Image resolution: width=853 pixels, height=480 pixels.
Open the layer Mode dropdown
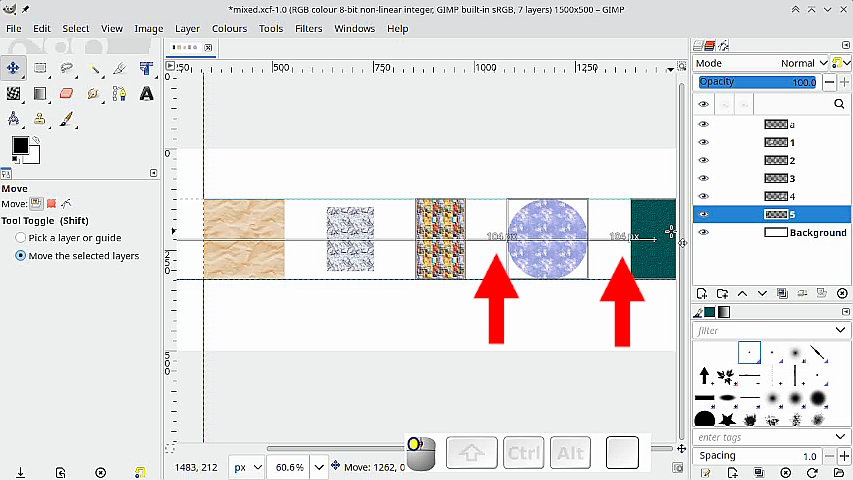click(x=798, y=63)
